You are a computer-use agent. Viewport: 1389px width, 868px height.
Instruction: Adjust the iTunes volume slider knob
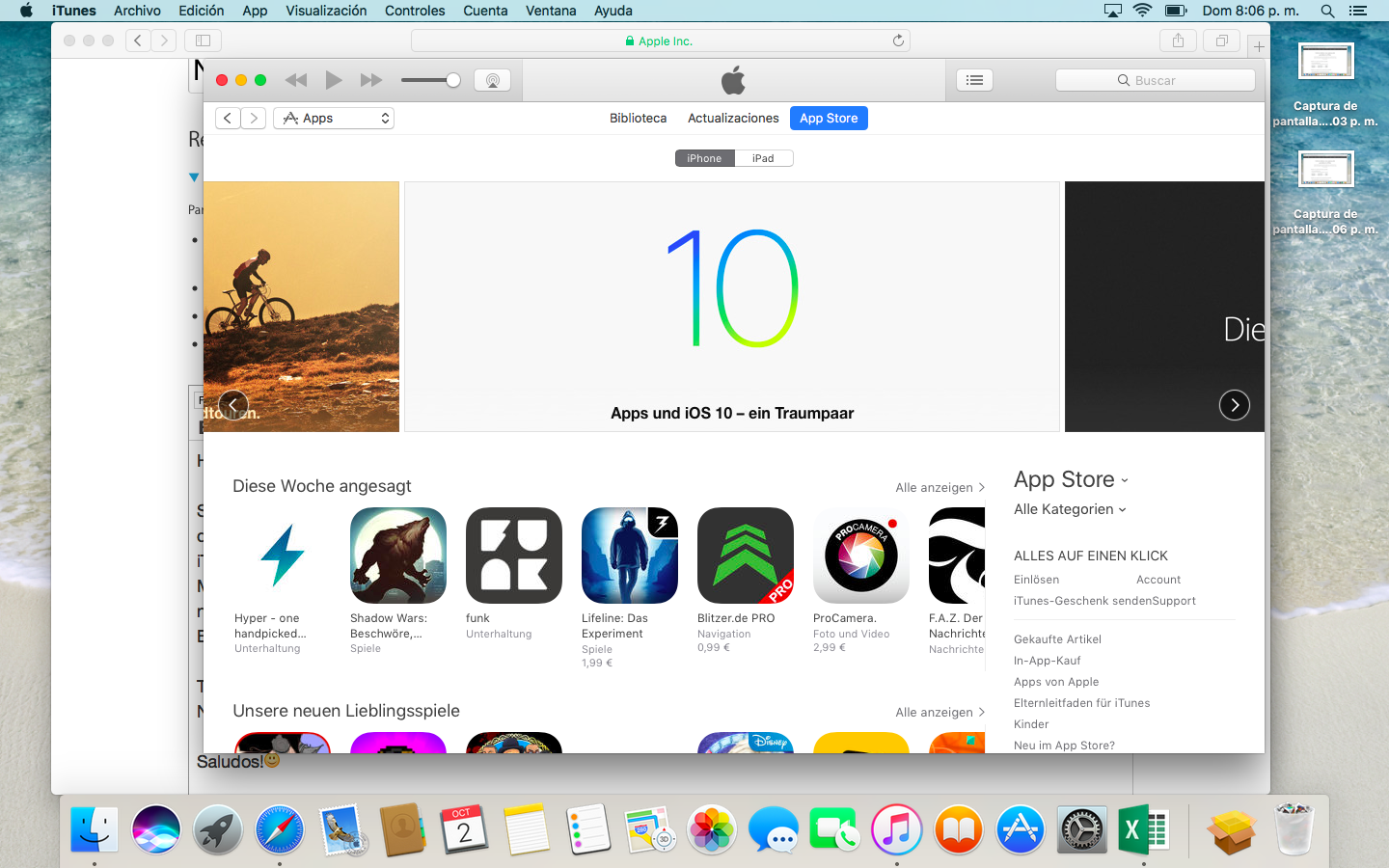click(x=453, y=80)
